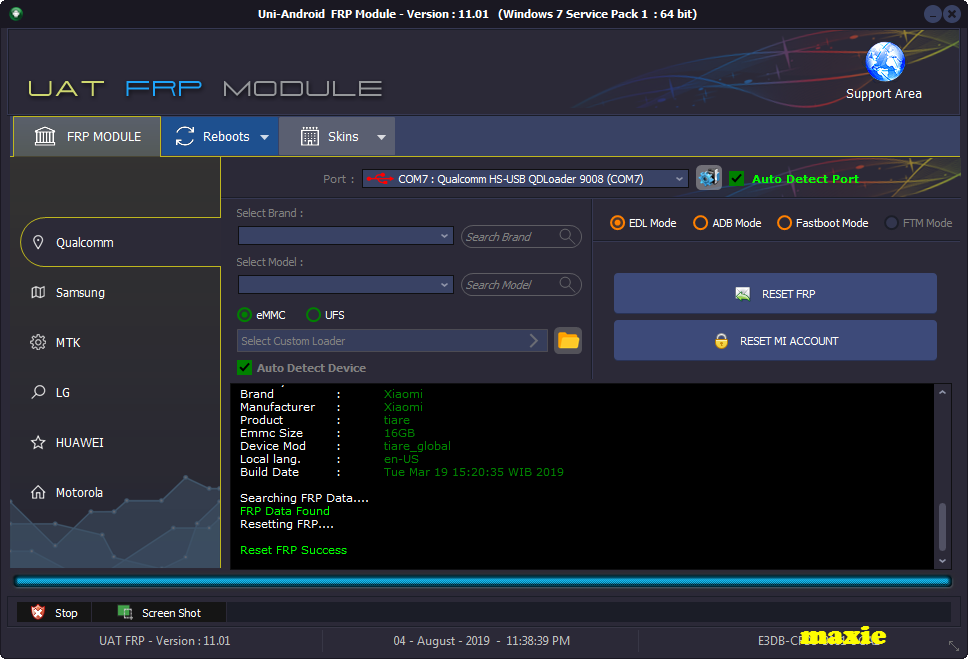Click the Search Brand magnifier icon
968x659 pixels.
566,236
